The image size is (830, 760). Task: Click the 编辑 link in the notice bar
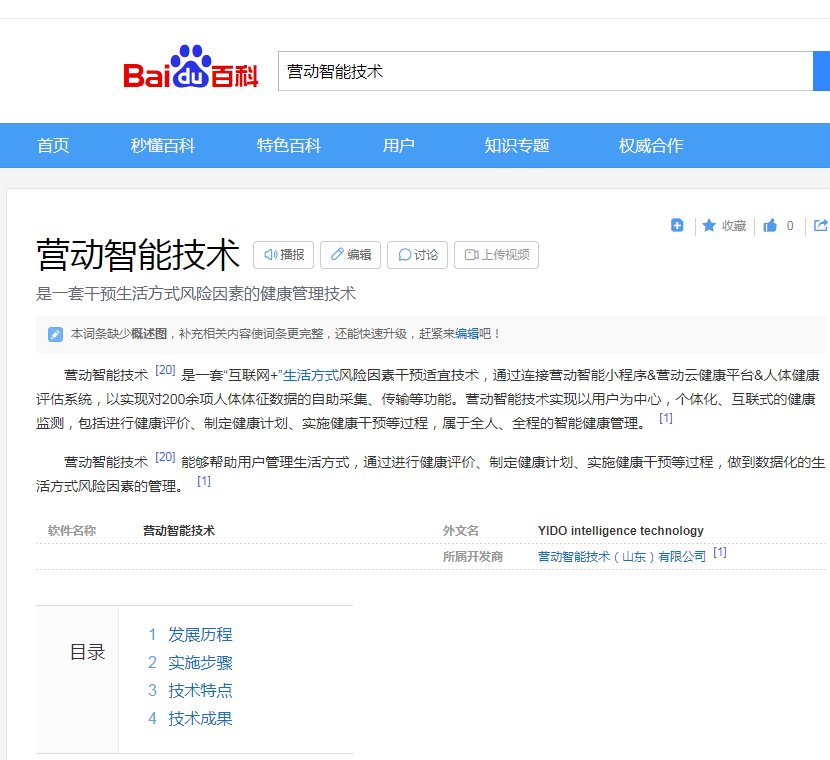tap(467, 334)
